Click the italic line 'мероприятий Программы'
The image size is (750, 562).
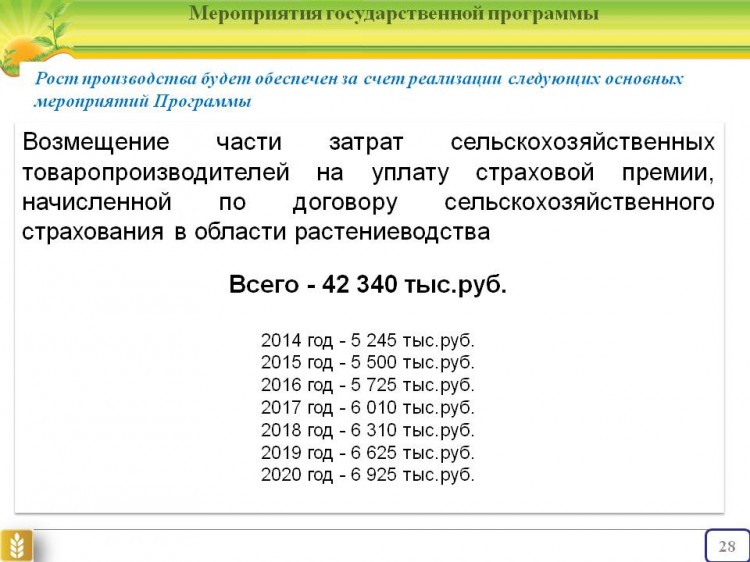(x=143, y=101)
